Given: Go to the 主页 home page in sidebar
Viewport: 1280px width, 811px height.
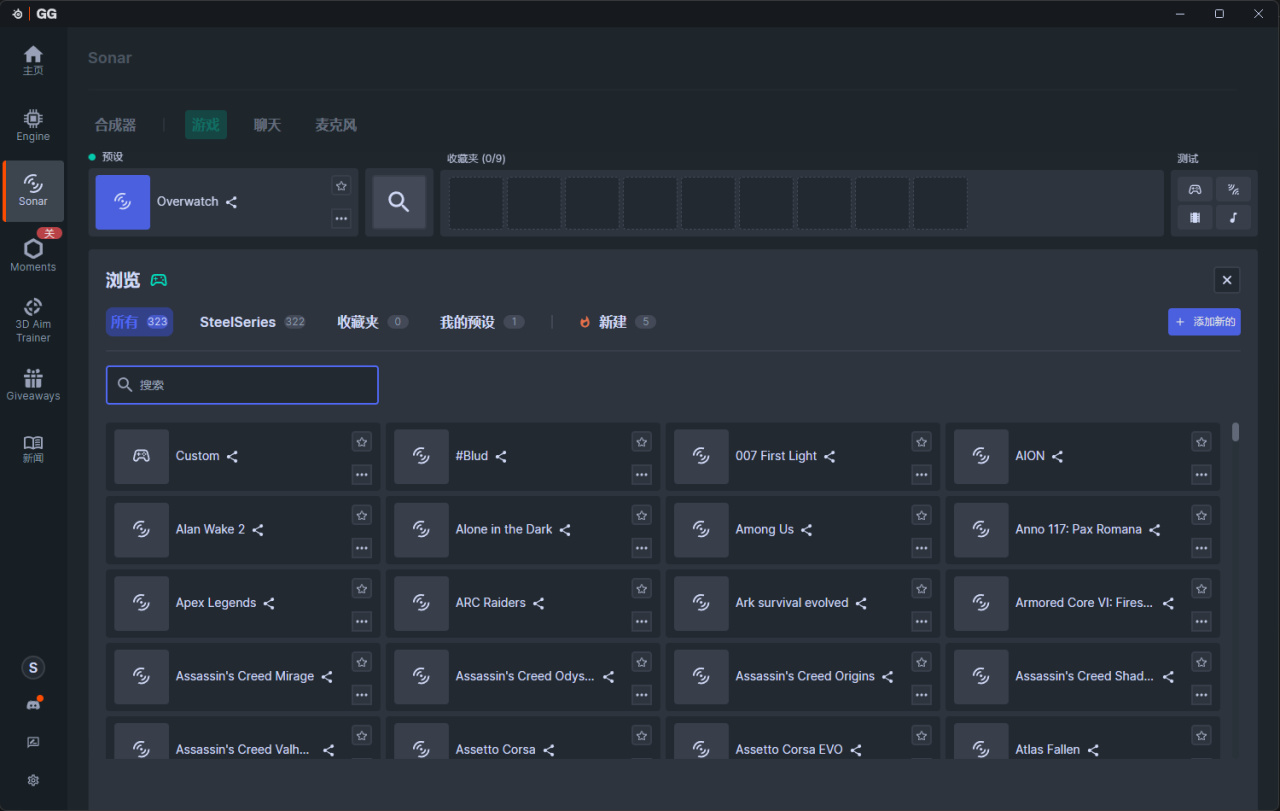Looking at the screenshot, I should tap(33, 60).
